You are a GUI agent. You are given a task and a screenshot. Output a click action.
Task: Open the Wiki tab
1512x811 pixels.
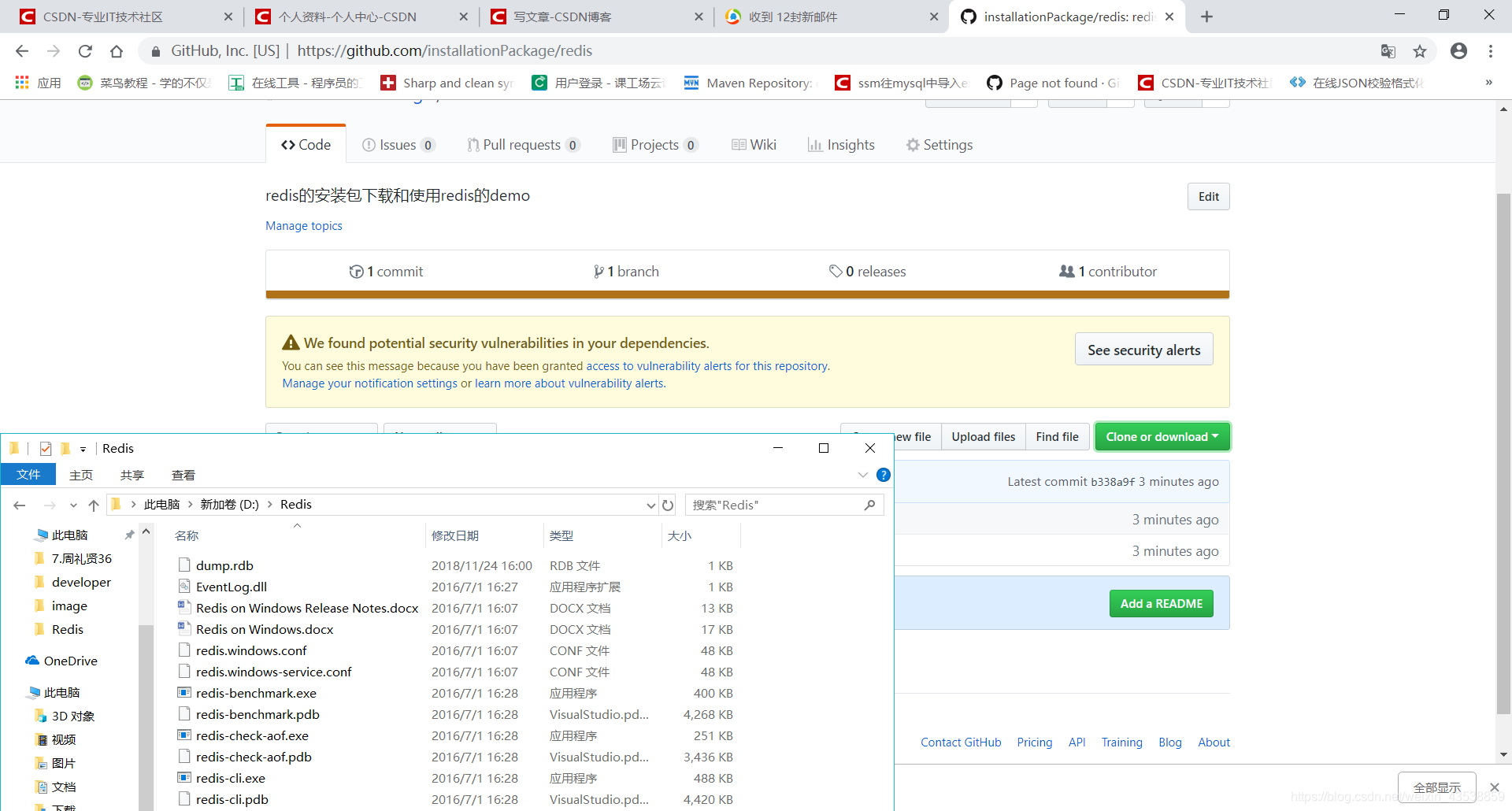[754, 145]
